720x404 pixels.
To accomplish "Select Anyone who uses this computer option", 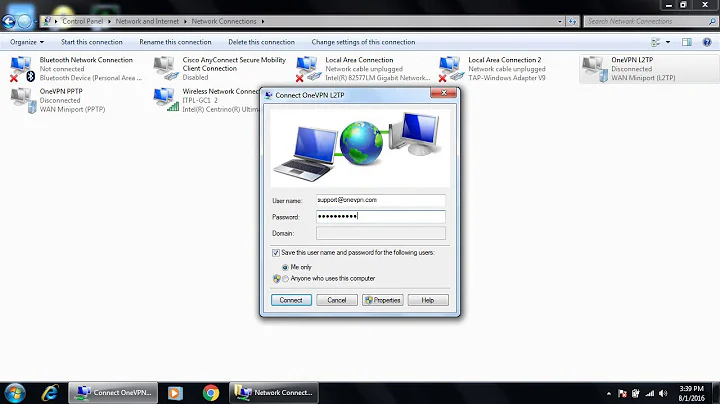I will pos(285,279).
